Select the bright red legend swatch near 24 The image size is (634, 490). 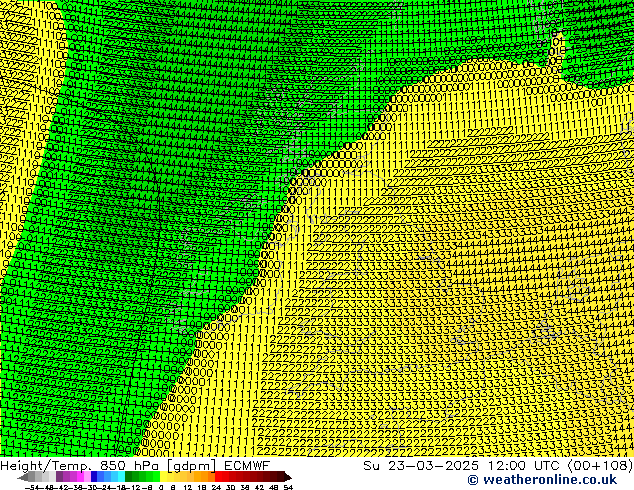(x=218, y=477)
